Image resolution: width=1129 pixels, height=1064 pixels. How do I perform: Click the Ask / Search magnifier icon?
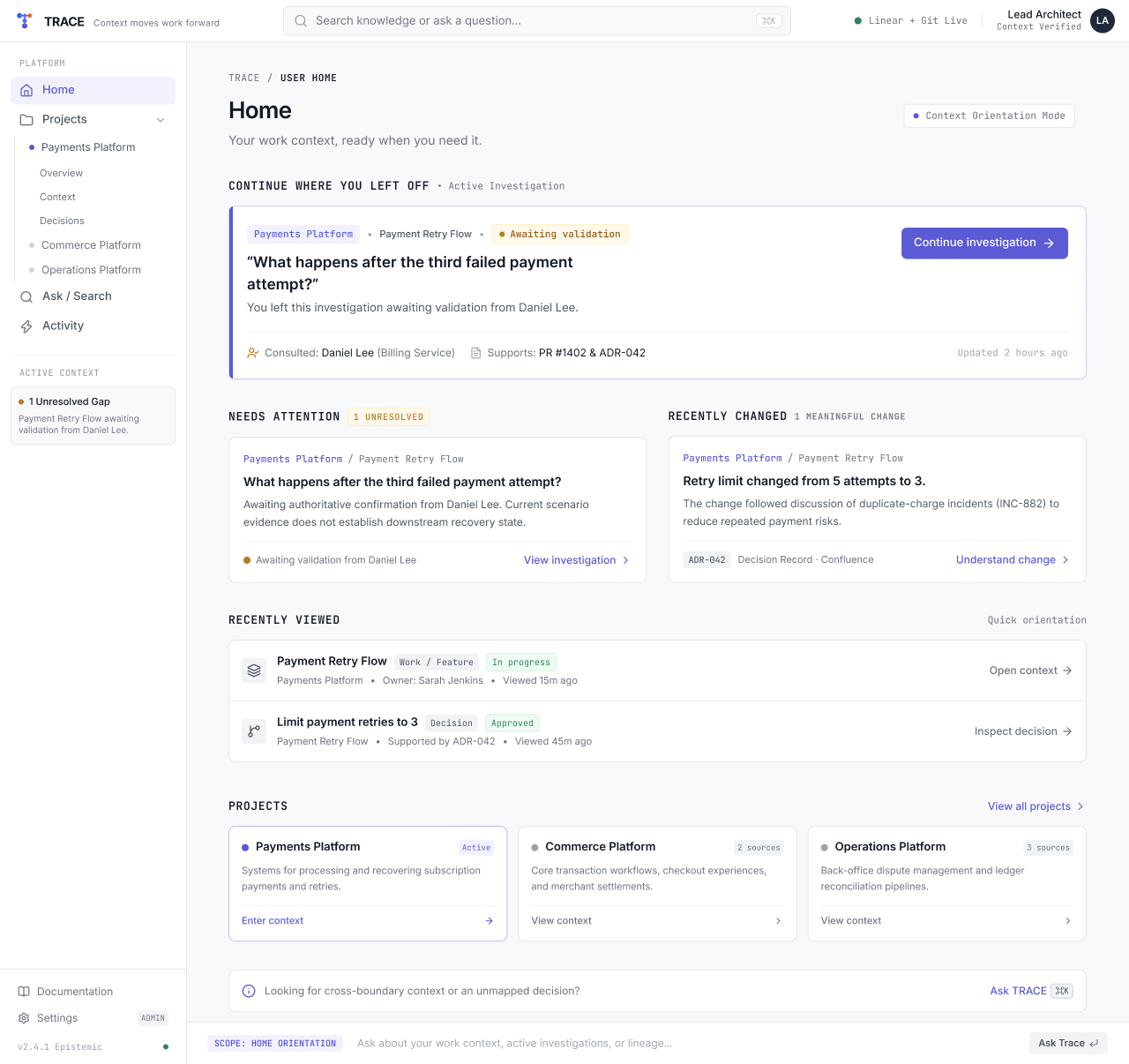click(x=26, y=296)
